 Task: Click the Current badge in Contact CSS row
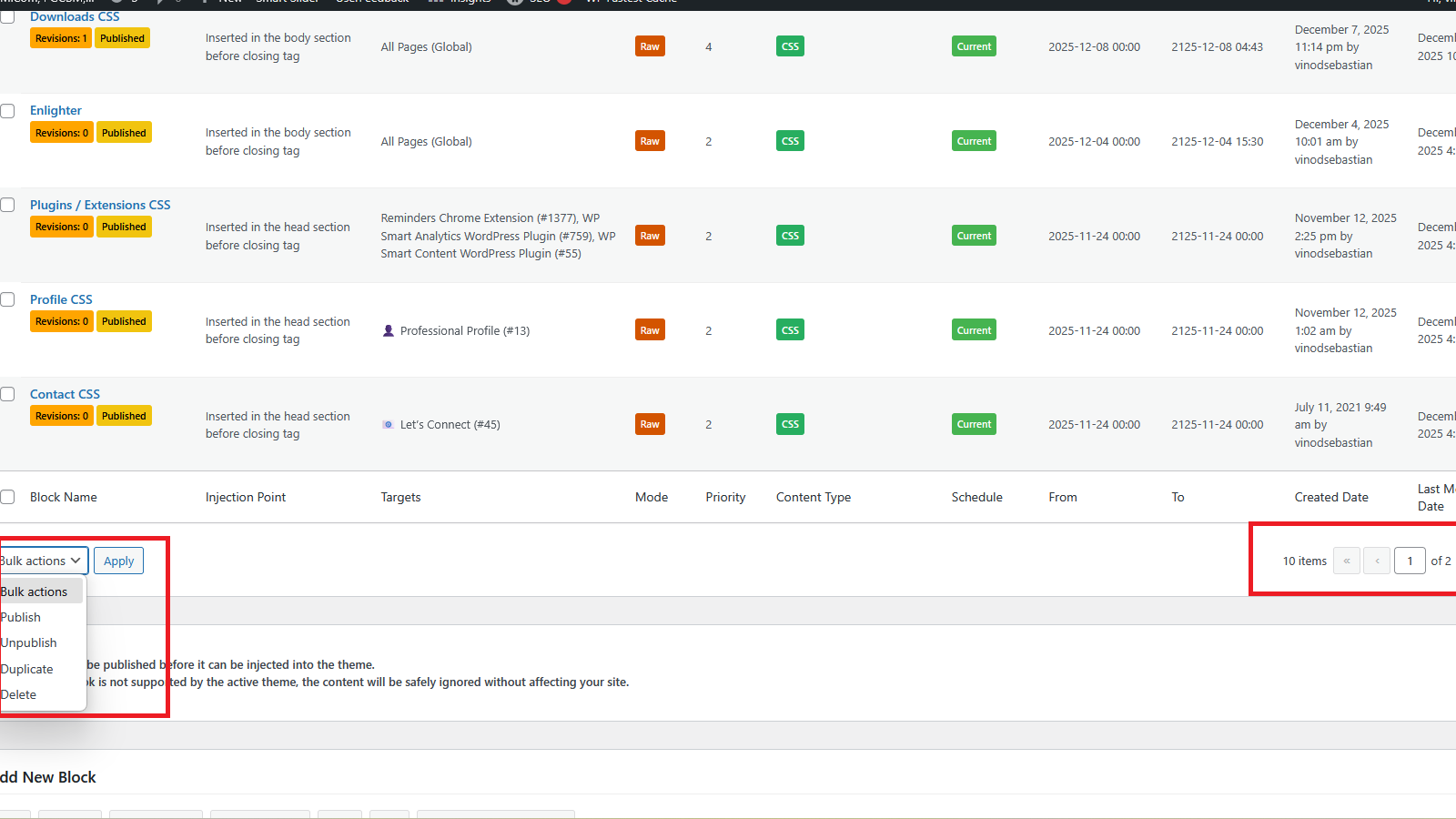974,424
